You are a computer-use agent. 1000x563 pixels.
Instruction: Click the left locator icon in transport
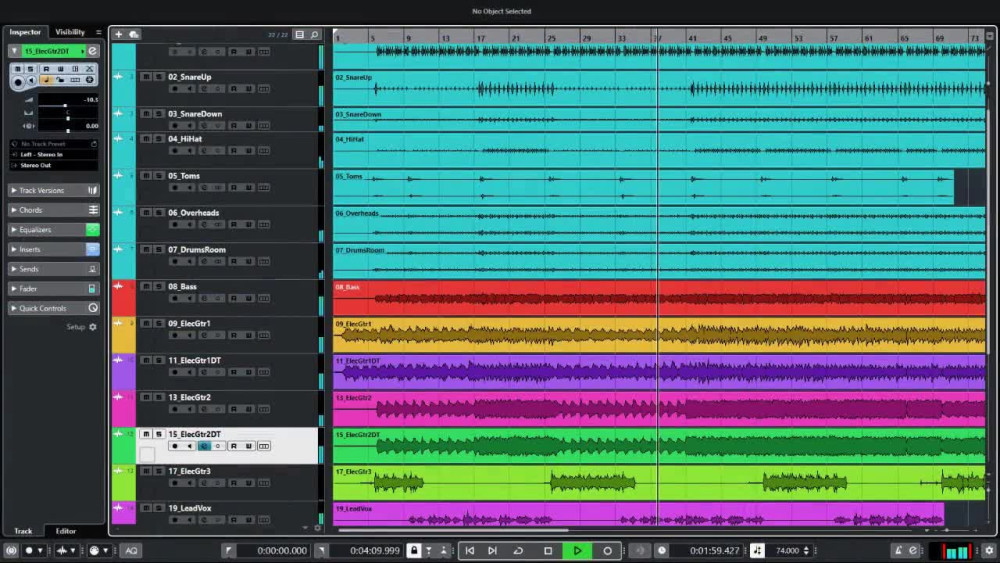228,550
